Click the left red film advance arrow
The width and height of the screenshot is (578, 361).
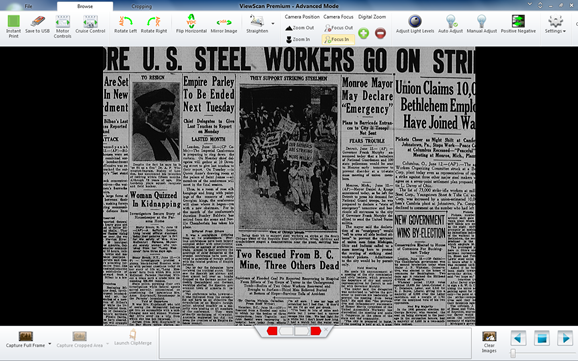point(272,331)
